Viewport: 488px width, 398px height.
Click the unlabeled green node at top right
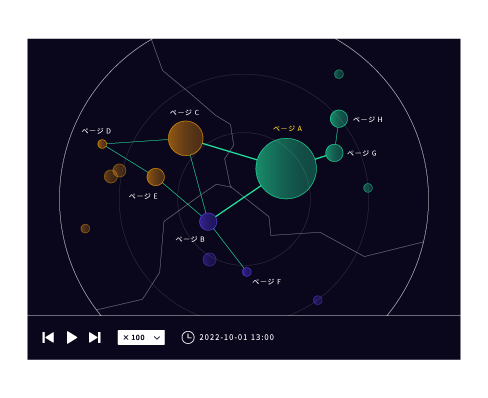pos(339,74)
